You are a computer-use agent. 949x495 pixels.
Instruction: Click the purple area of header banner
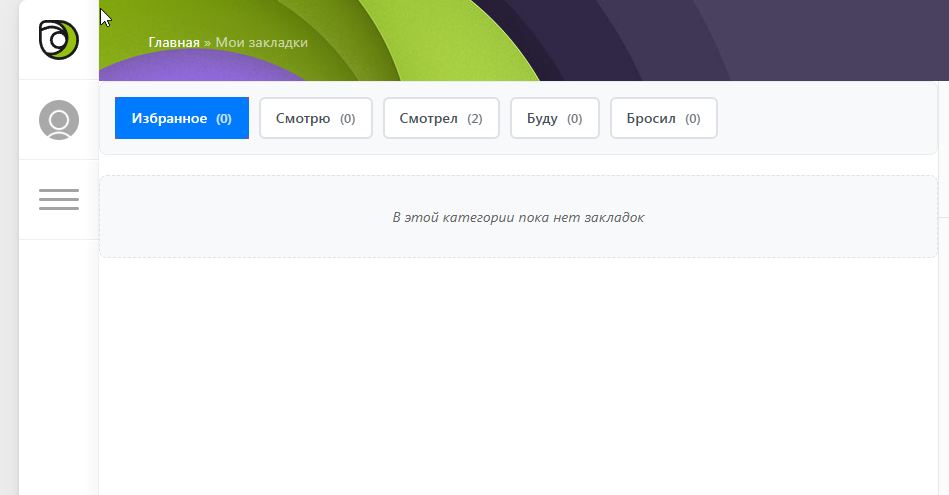(x=800, y=40)
